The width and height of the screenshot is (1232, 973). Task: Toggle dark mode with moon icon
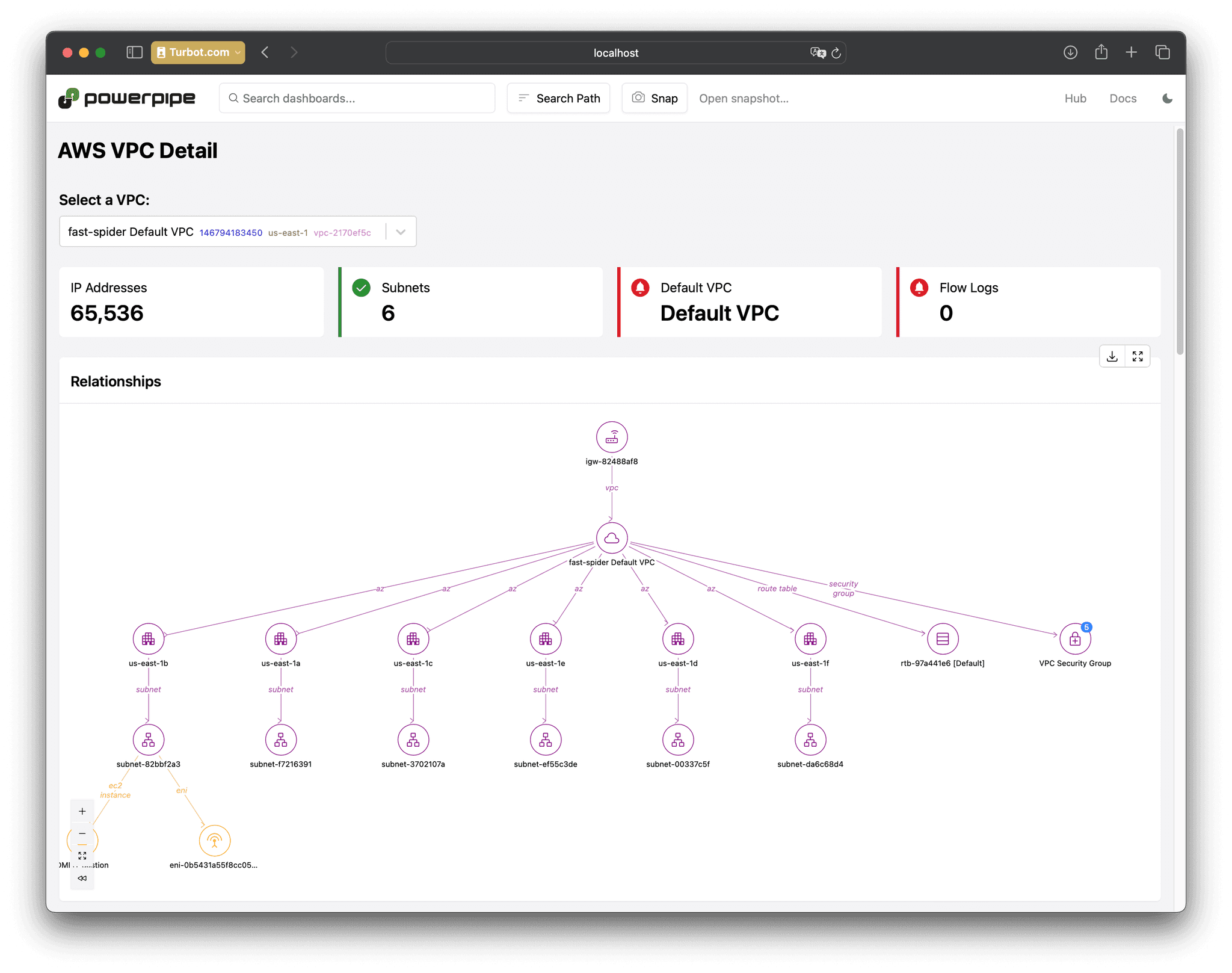coord(1167,99)
